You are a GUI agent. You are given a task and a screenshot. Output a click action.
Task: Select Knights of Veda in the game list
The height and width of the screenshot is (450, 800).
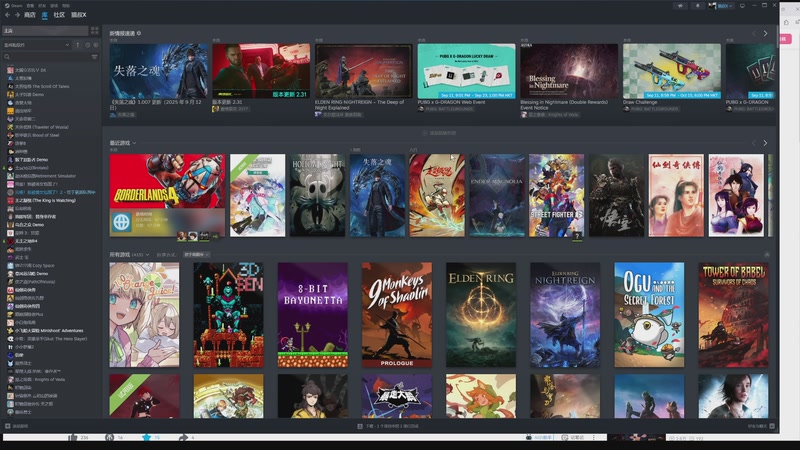[x=39, y=380]
